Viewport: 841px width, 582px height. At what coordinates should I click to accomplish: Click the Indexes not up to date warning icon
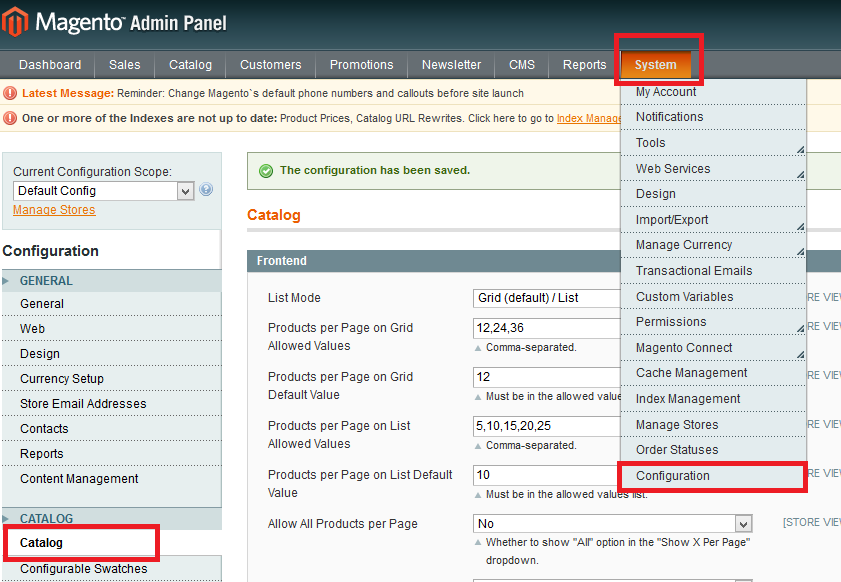tap(10, 118)
